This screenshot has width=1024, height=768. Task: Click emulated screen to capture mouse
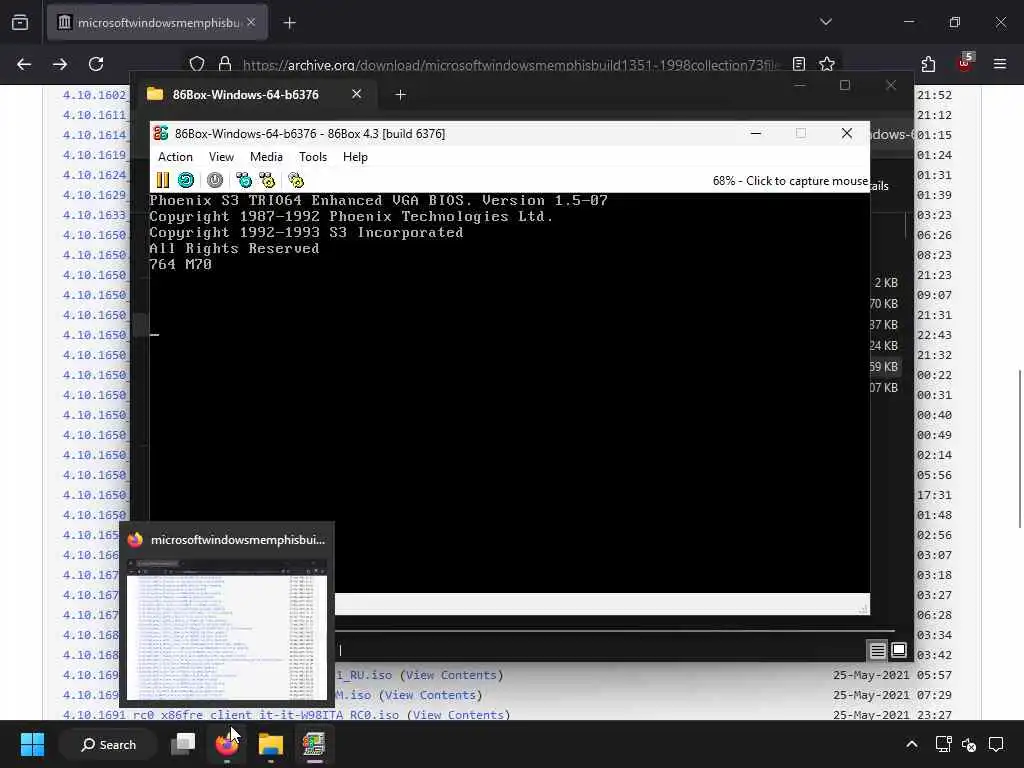[509, 392]
